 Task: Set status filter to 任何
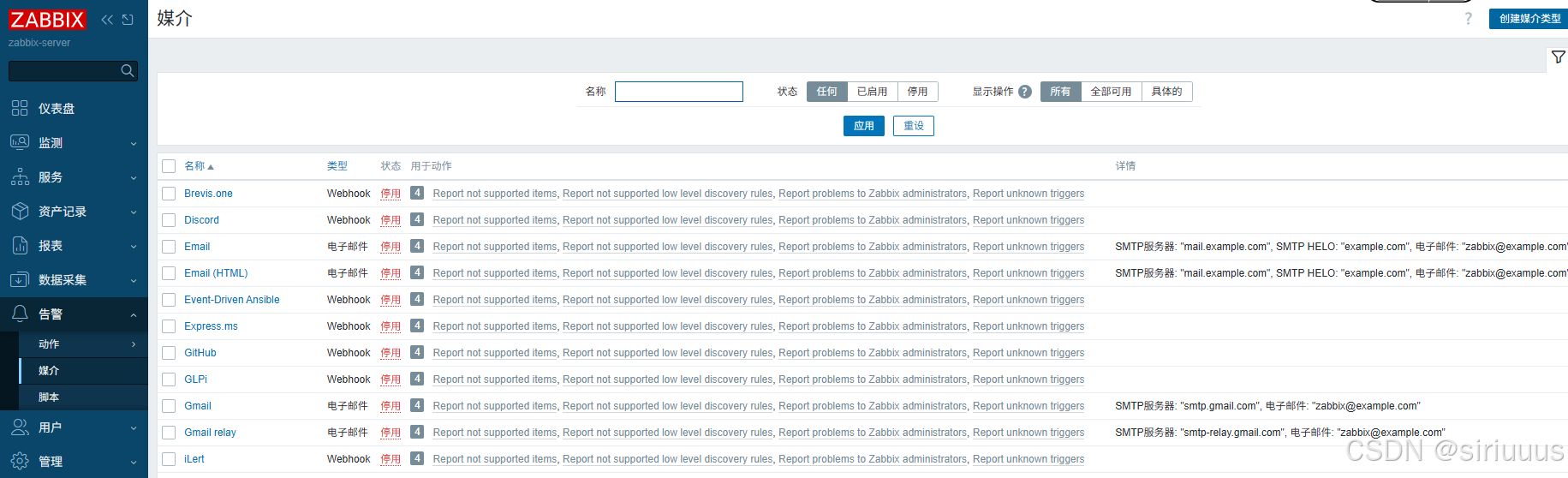coord(827,92)
